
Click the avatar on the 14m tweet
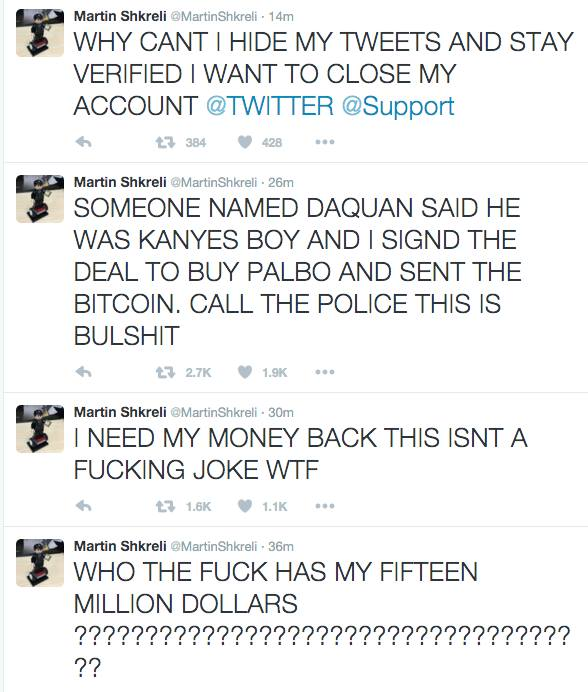(40, 33)
